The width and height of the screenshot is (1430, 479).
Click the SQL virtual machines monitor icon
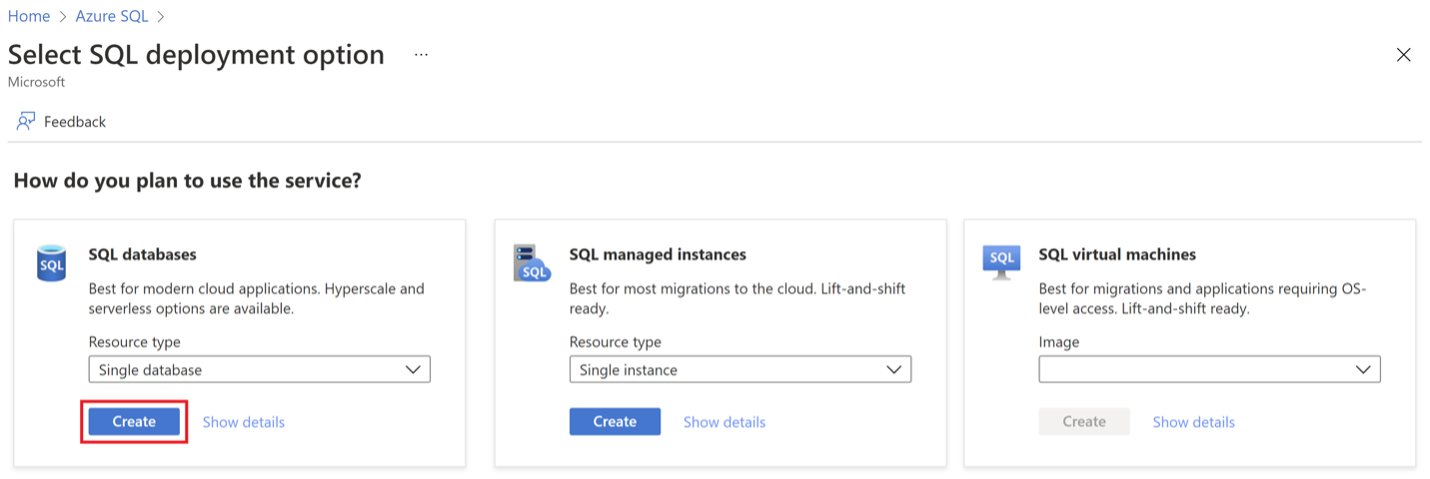click(x=1002, y=262)
